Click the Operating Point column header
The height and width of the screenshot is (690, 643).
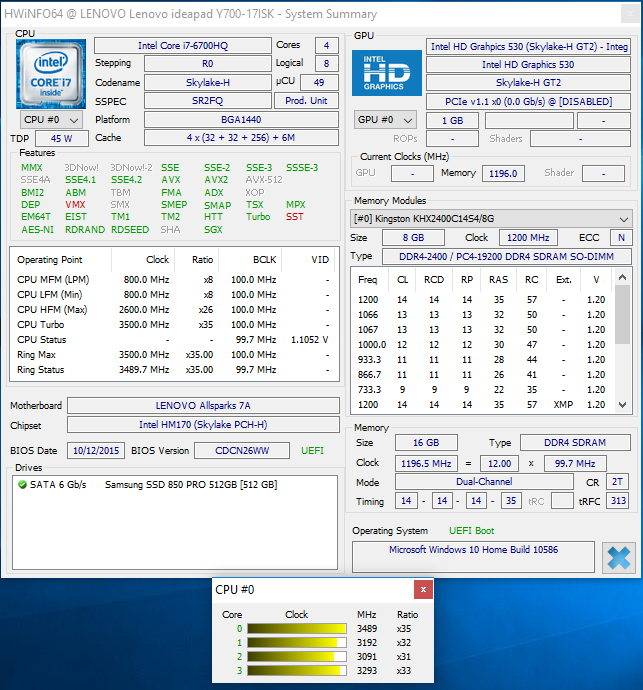click(x=61, y=260)
